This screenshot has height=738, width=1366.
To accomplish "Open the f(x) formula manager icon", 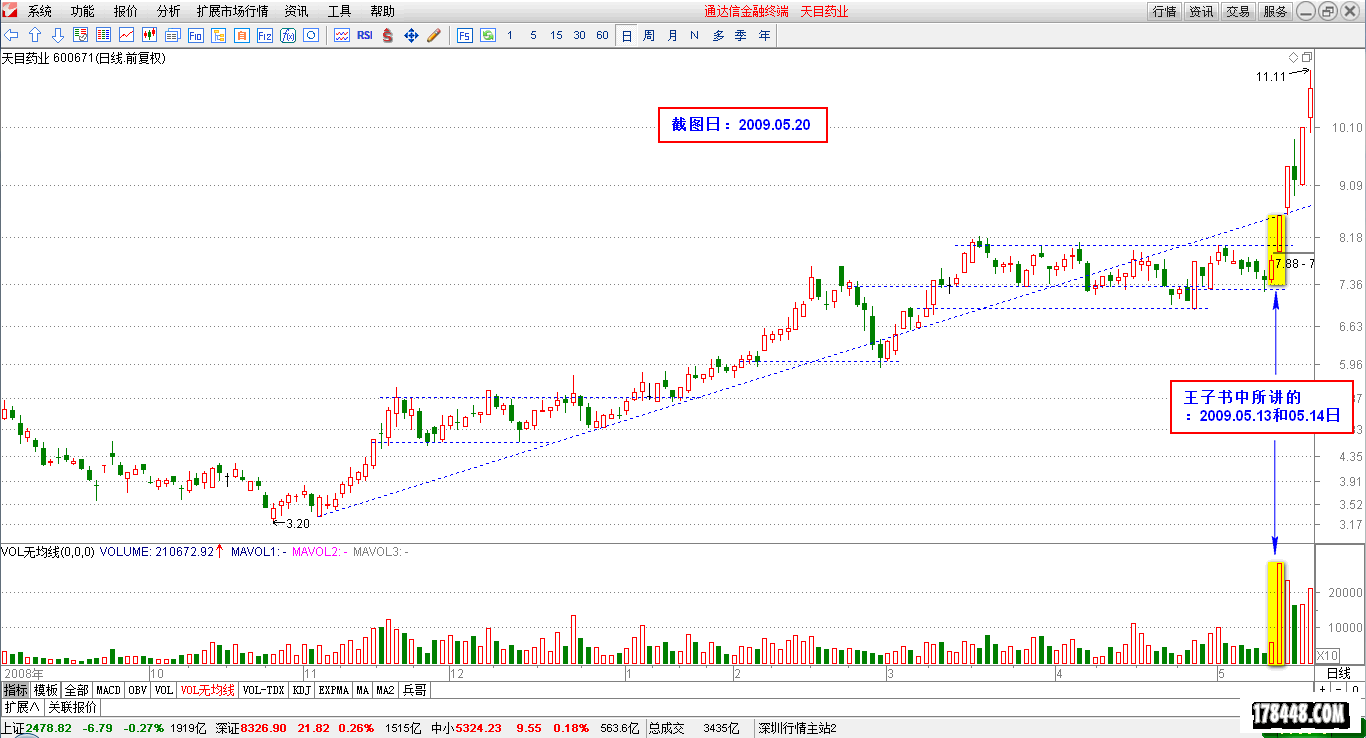I will [287, 35].
